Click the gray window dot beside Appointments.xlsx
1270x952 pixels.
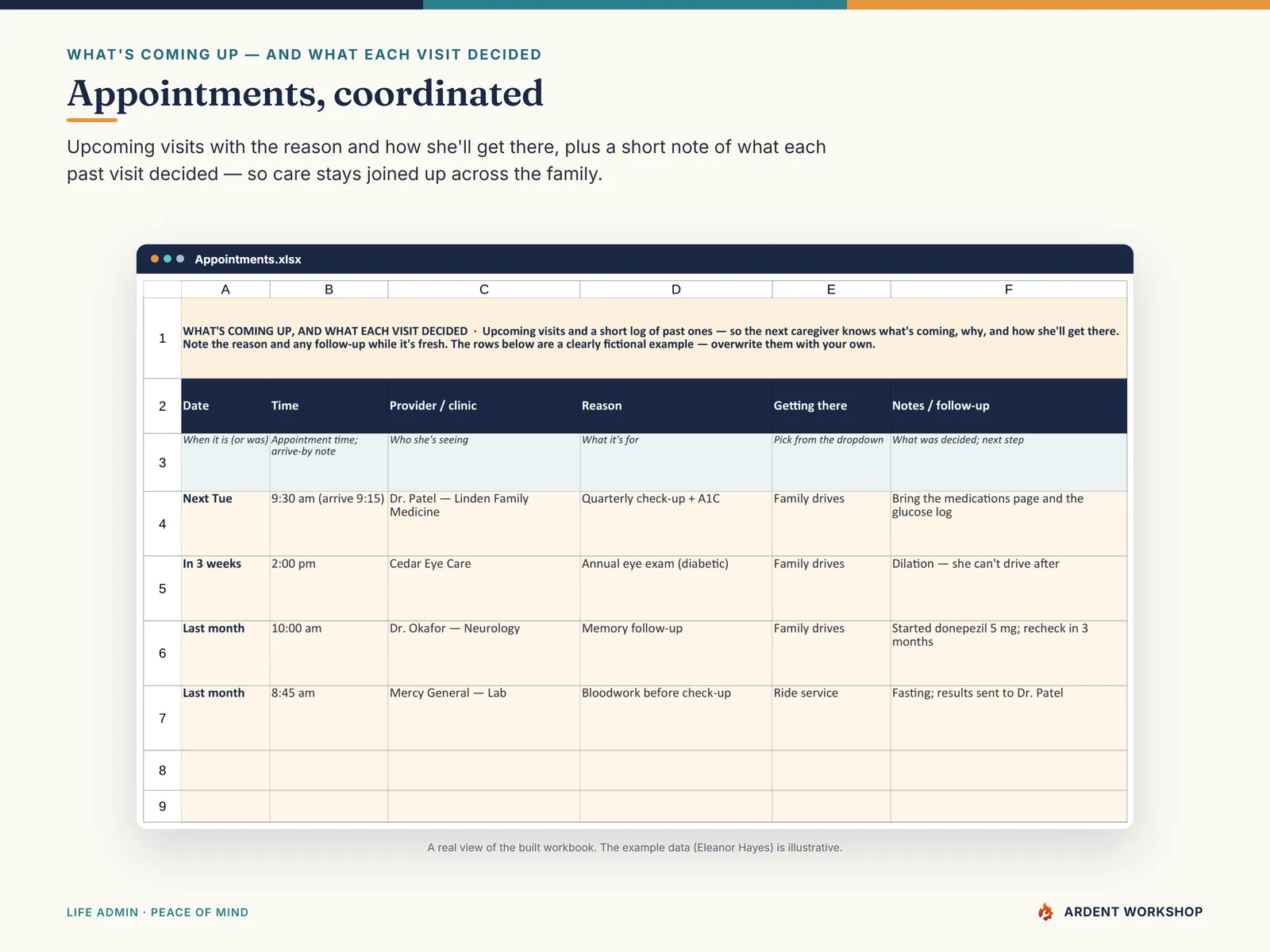180,259
